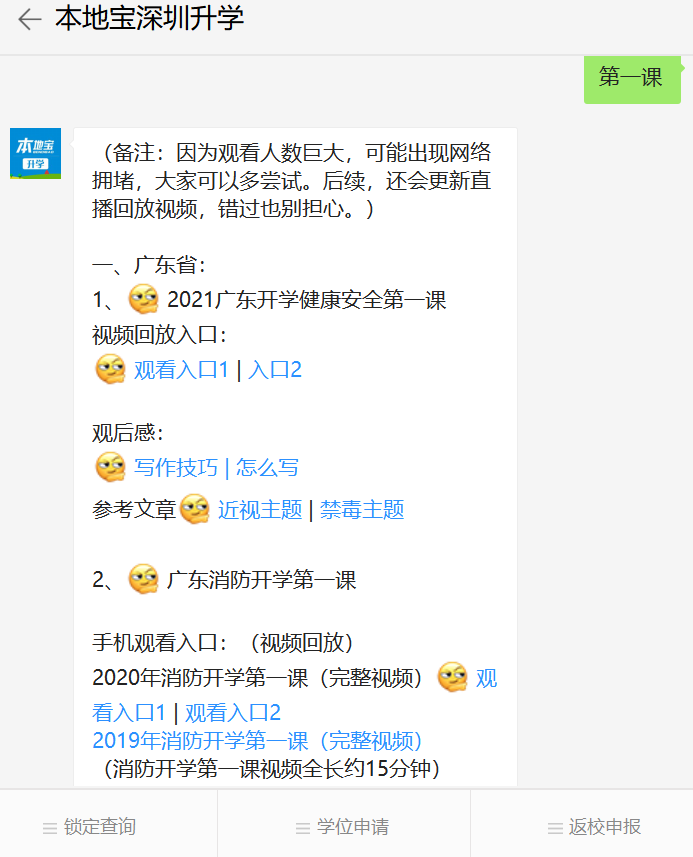Open the 写作技巧 link
The height and width of the screenshot is (857, 693).
click(176, 468)
